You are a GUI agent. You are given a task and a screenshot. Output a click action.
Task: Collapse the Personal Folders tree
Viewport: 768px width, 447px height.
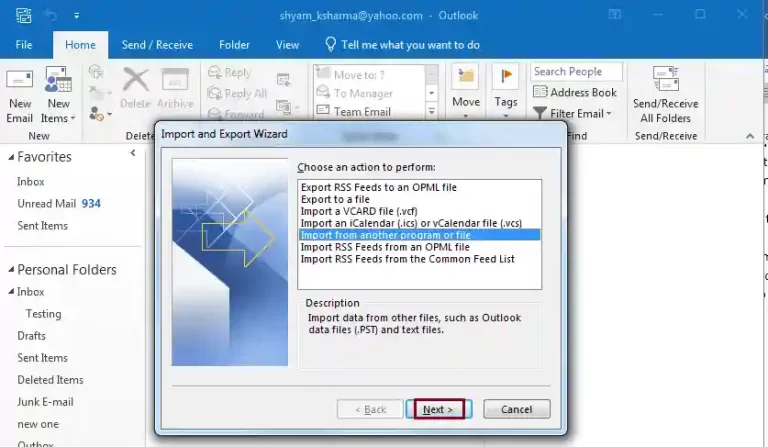click(x=9, y=270)
